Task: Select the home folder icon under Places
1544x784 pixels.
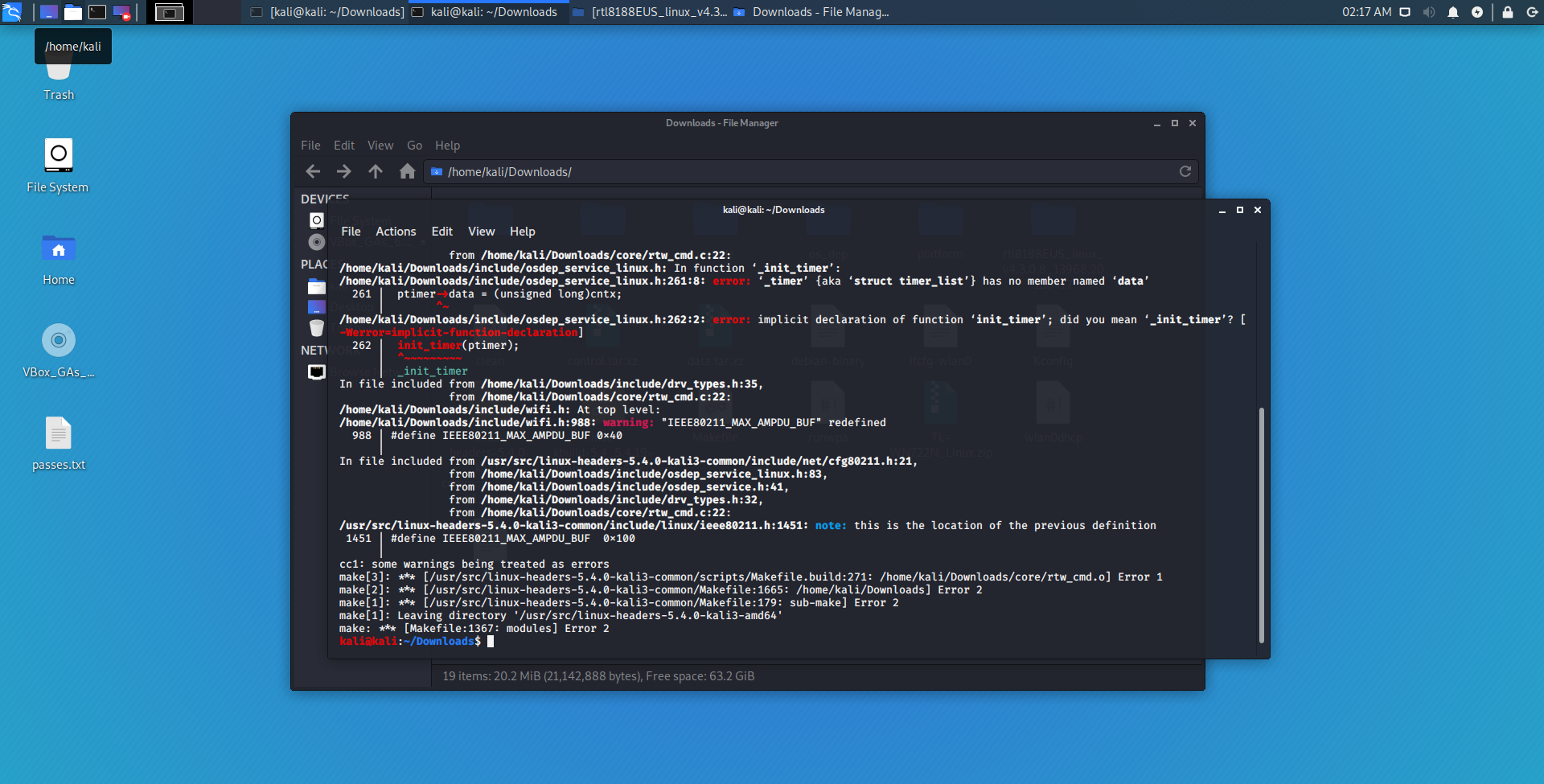Action: click(317, 286)
